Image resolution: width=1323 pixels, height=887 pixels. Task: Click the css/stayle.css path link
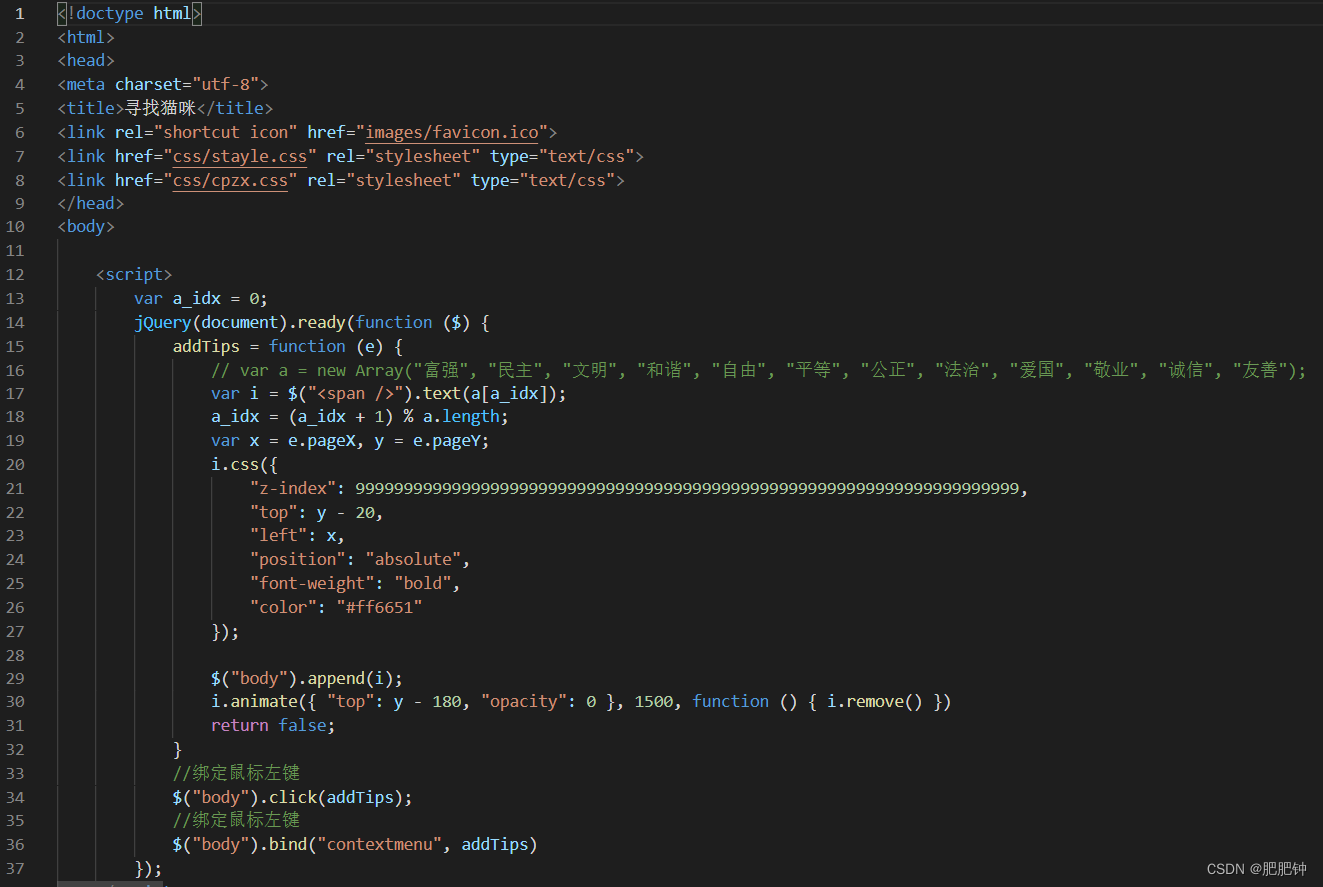point(240,156)
